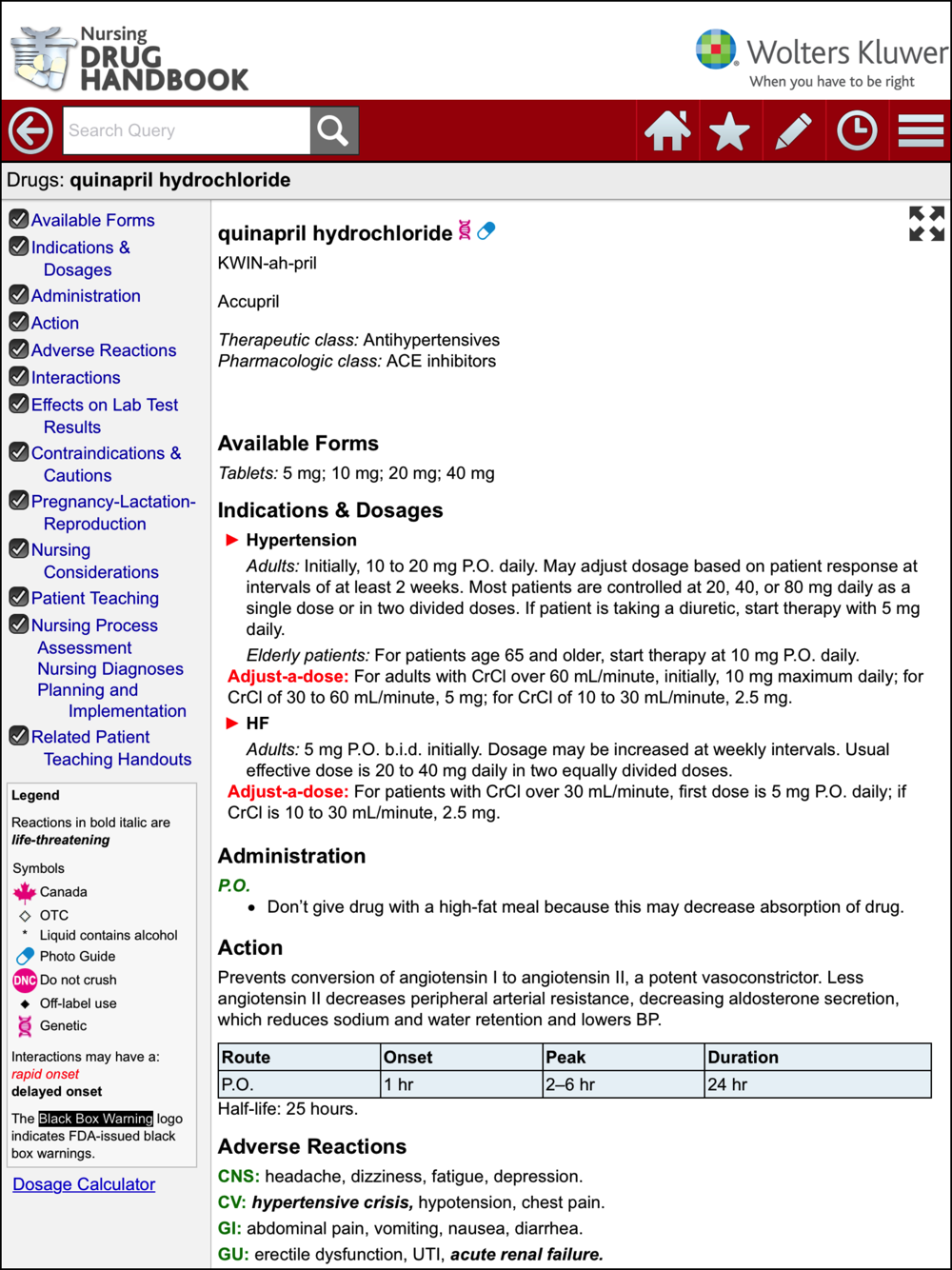Select the '2–6 hr' peak cell

[x=623, y=1084]
